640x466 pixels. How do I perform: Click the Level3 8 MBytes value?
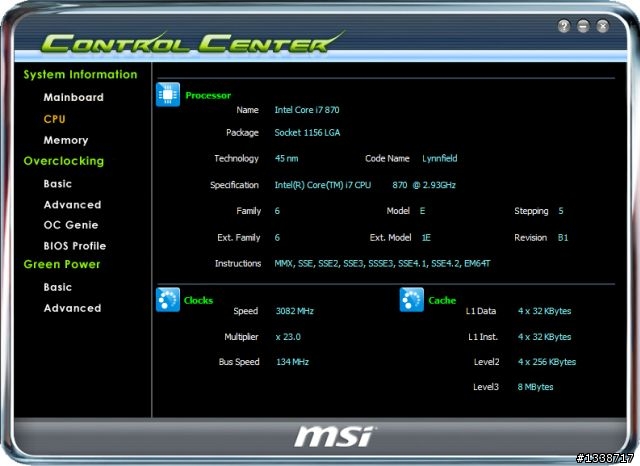tap(536, 387)
